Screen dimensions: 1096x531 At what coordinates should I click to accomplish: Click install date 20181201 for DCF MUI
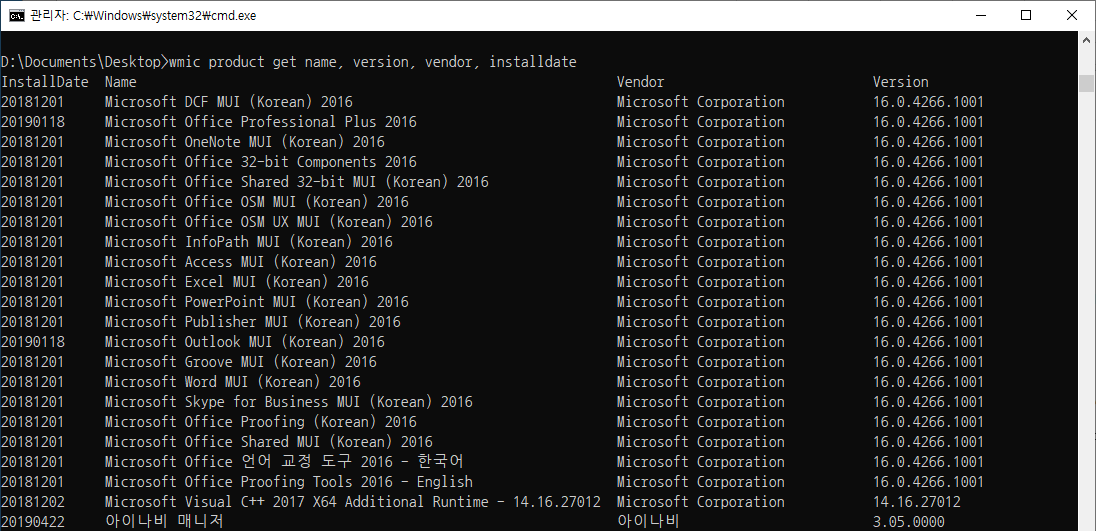33,102
